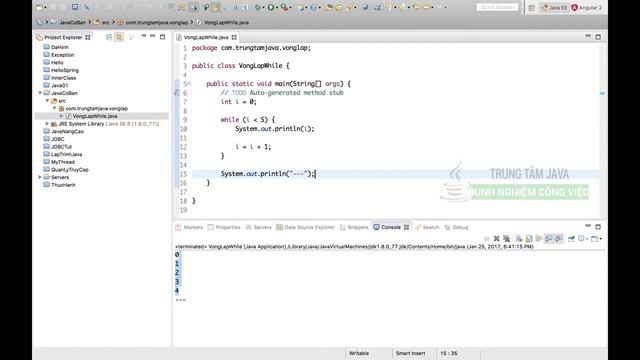The image size is (640, 360).
Task: Click the task marker on line 6 gutter
Action: [x=177, y=93]
